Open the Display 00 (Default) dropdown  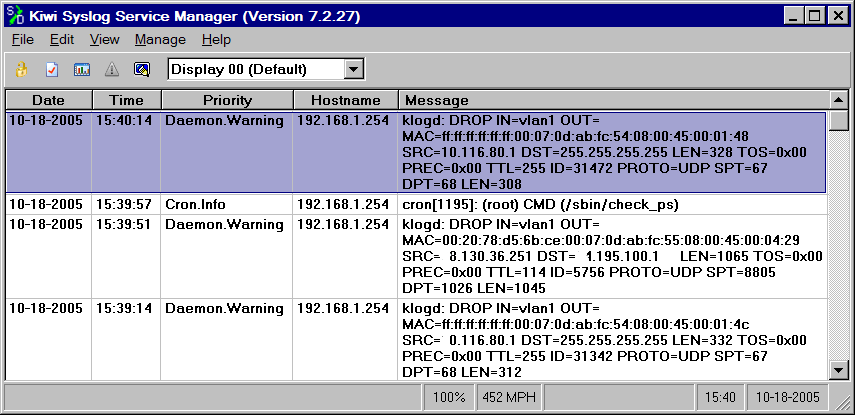(x=354, y=69)
